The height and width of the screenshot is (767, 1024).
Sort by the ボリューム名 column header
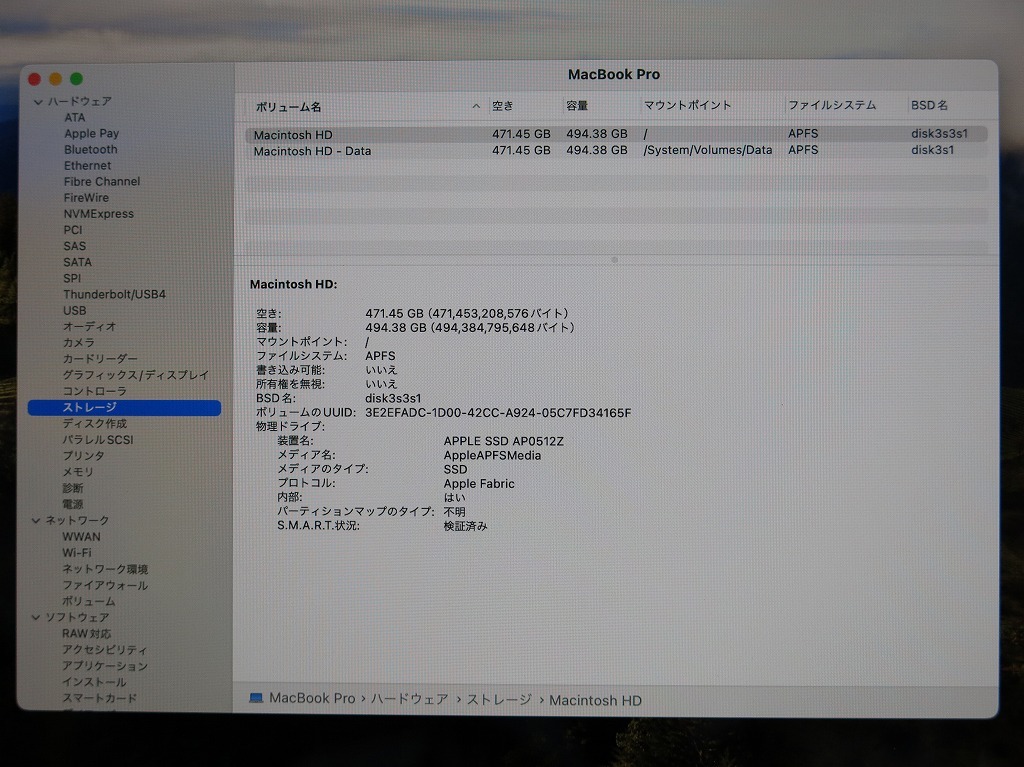coord(288,106)
